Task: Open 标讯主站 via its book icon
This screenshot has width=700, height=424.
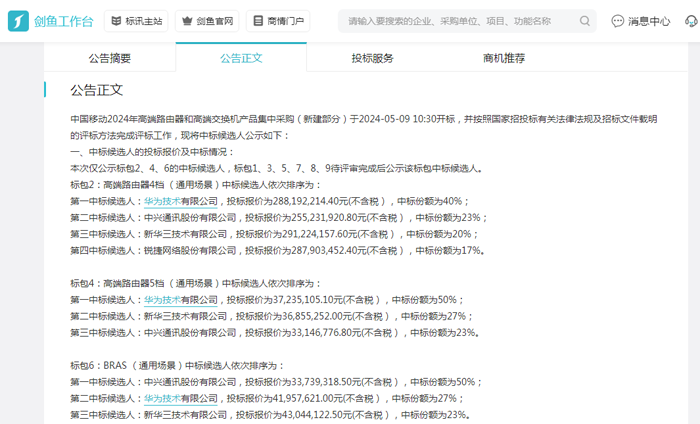Action: click(x=118, y=21)
